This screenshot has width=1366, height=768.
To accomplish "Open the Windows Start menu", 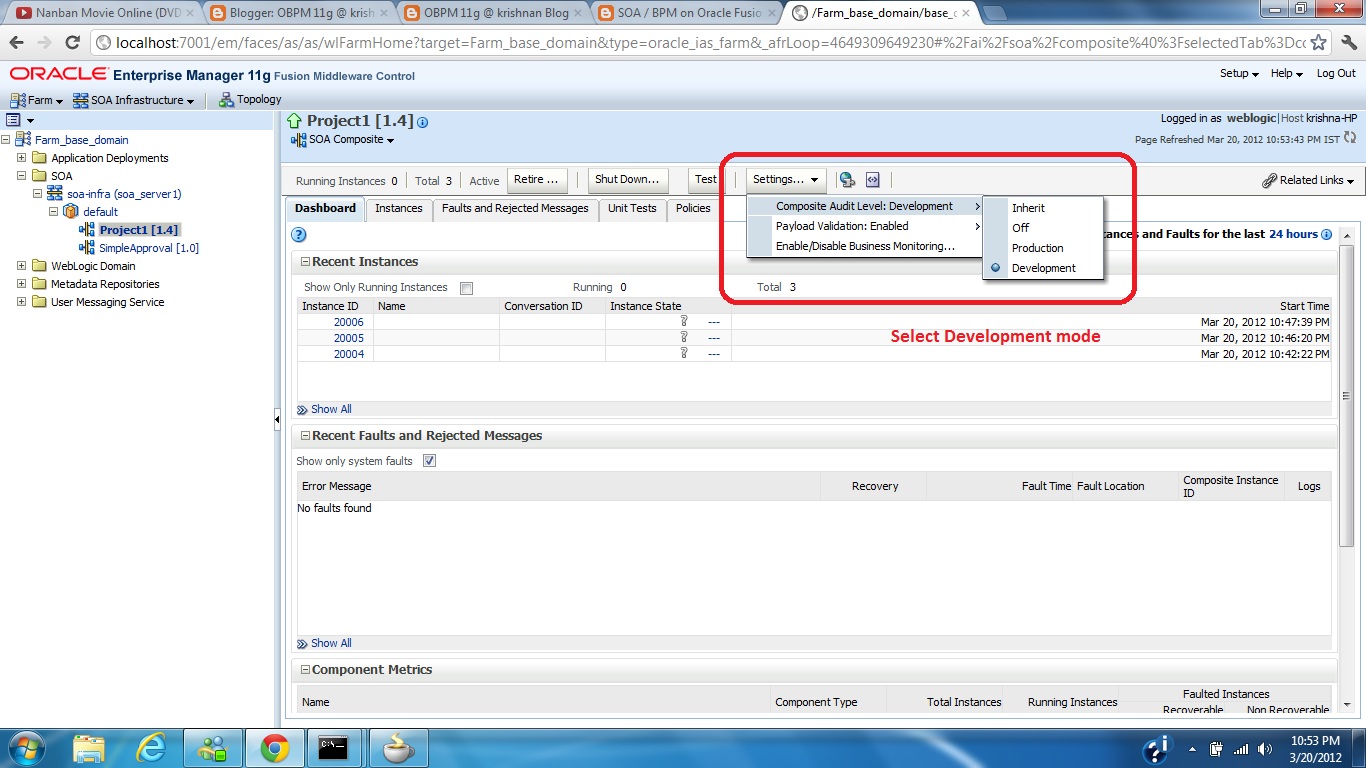I will click(x=27, y=748).
